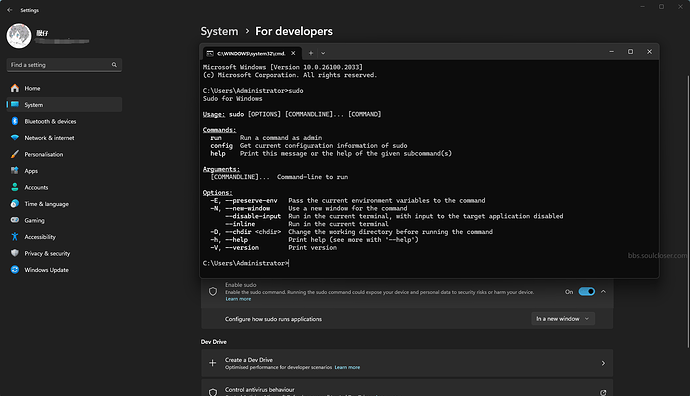Click the Personalisation paintbrush icon
Image resolution: width=690 pixels, height=396 pixels.
tap(15, 154)
